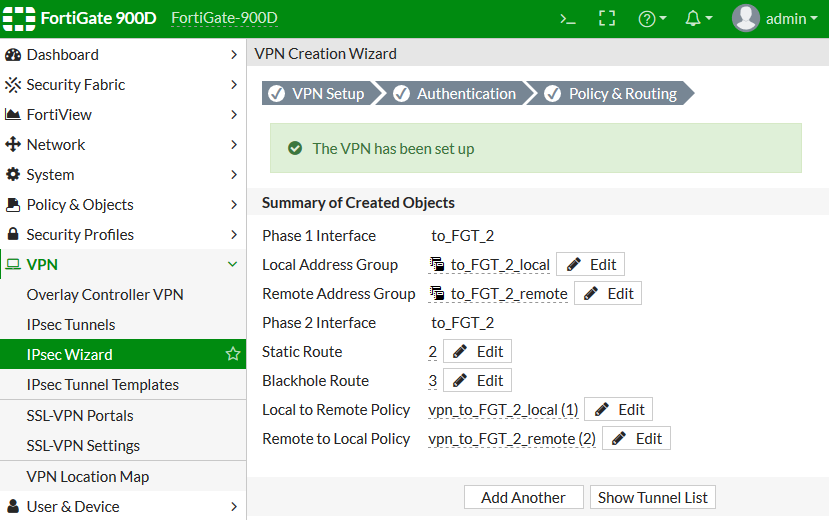Viewport: 829px width, 520px height.
Task: Open the admin account dropdown
Action: tap(792, 19)
